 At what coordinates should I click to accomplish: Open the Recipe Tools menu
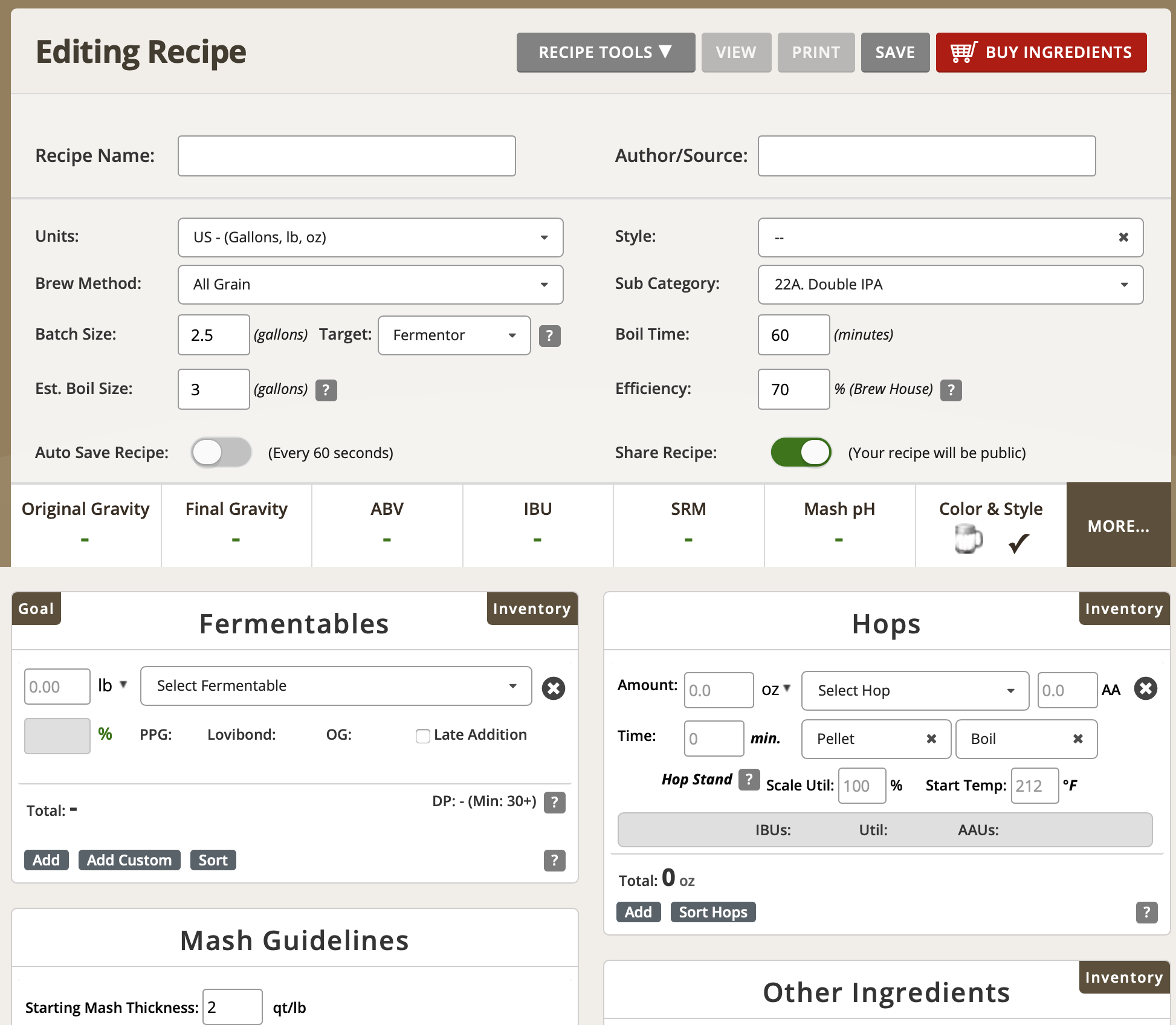coord(606,53)
